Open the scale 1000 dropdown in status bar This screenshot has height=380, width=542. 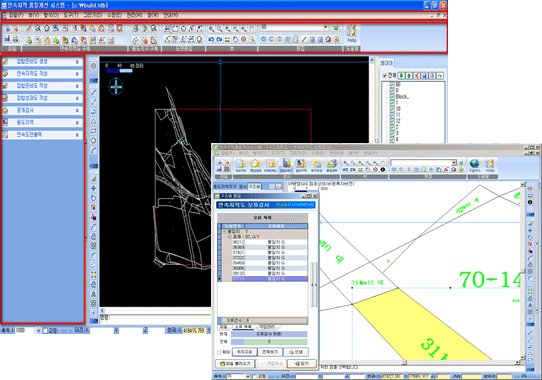(x=38, y=331)
